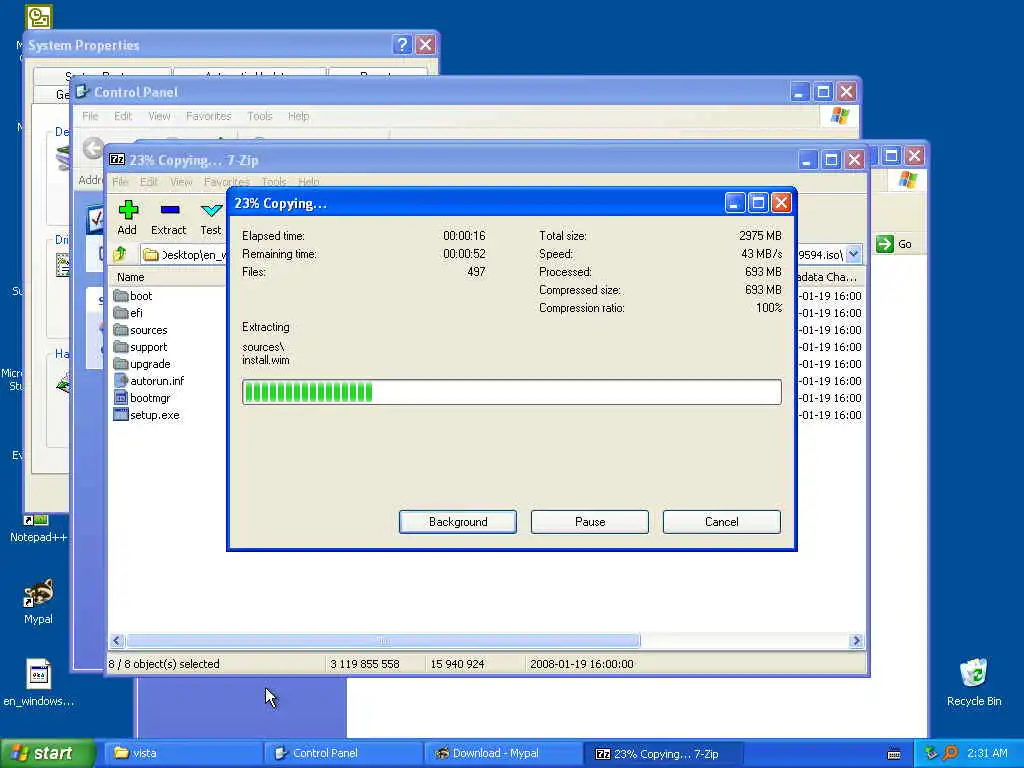Select the support folder icon
The width and height of the screenshot is (1024, 768).
[121, 347]
